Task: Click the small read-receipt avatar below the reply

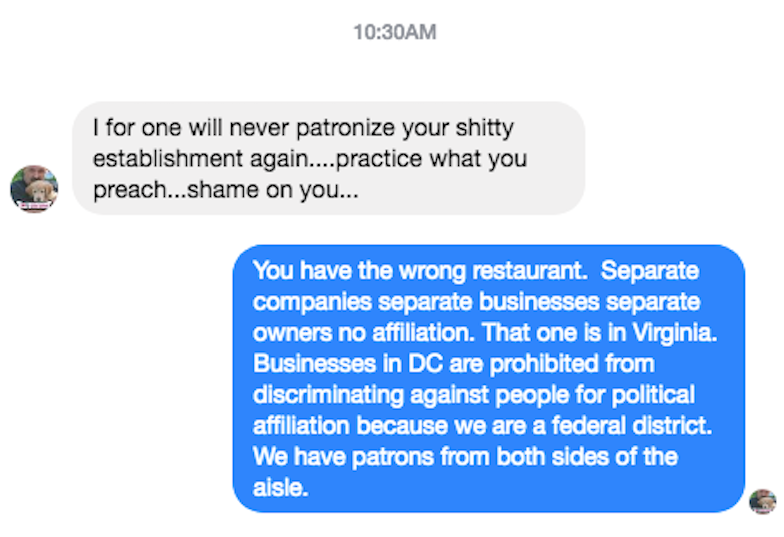Action: tap(762, 502)
